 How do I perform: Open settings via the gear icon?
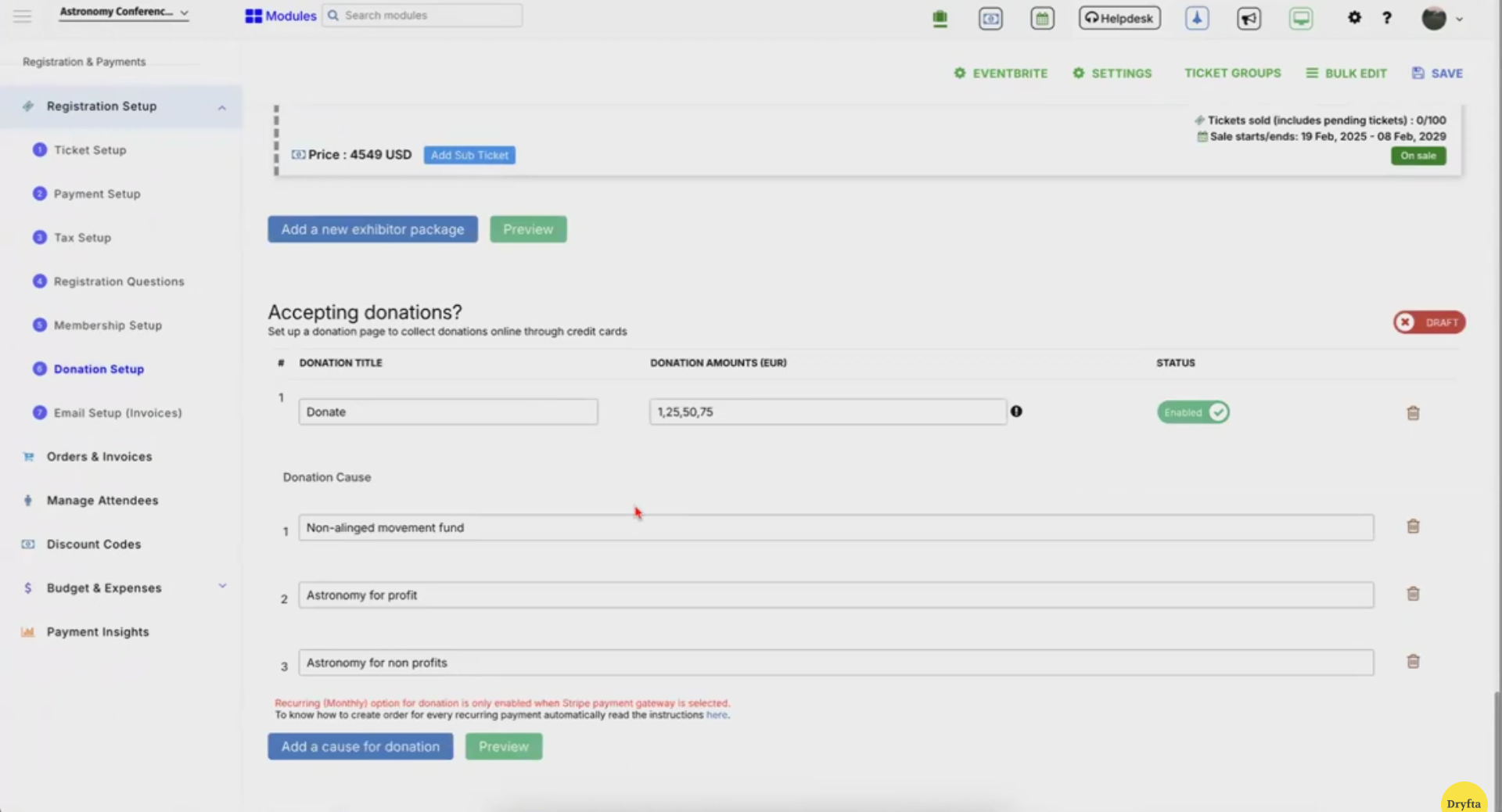click(1355, 17)
